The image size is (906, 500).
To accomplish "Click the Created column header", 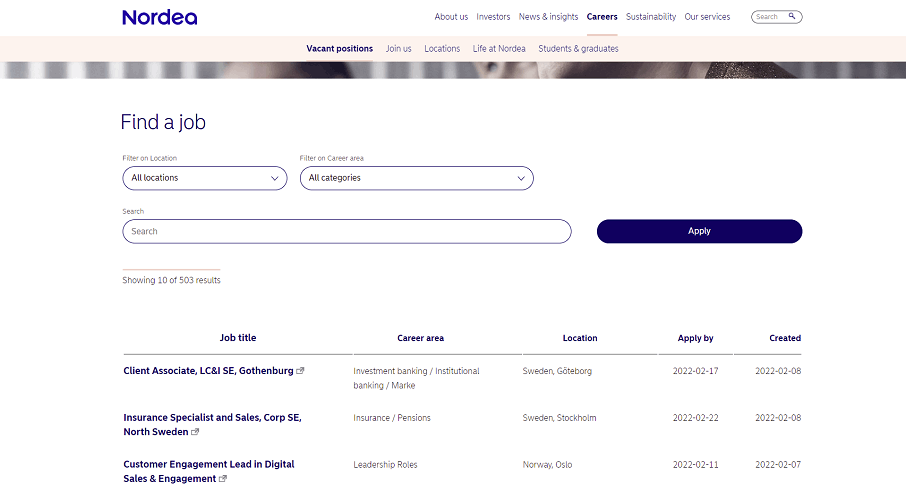I will [x=785, y=338].
